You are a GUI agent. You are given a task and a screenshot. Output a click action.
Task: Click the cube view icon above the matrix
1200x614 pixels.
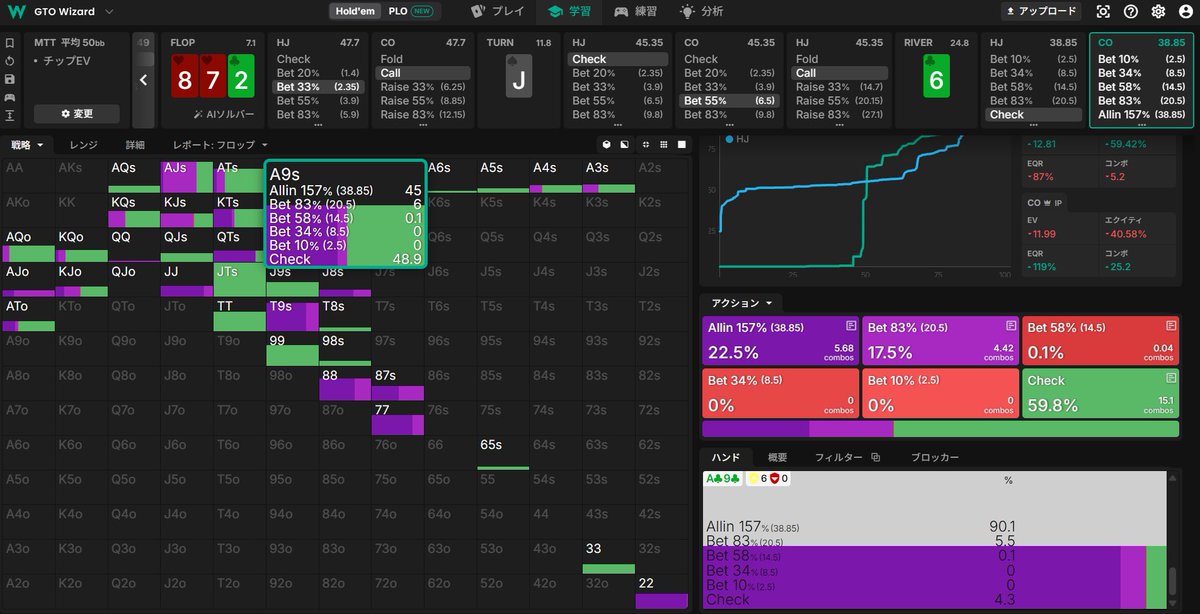click(x=606, y=145)
